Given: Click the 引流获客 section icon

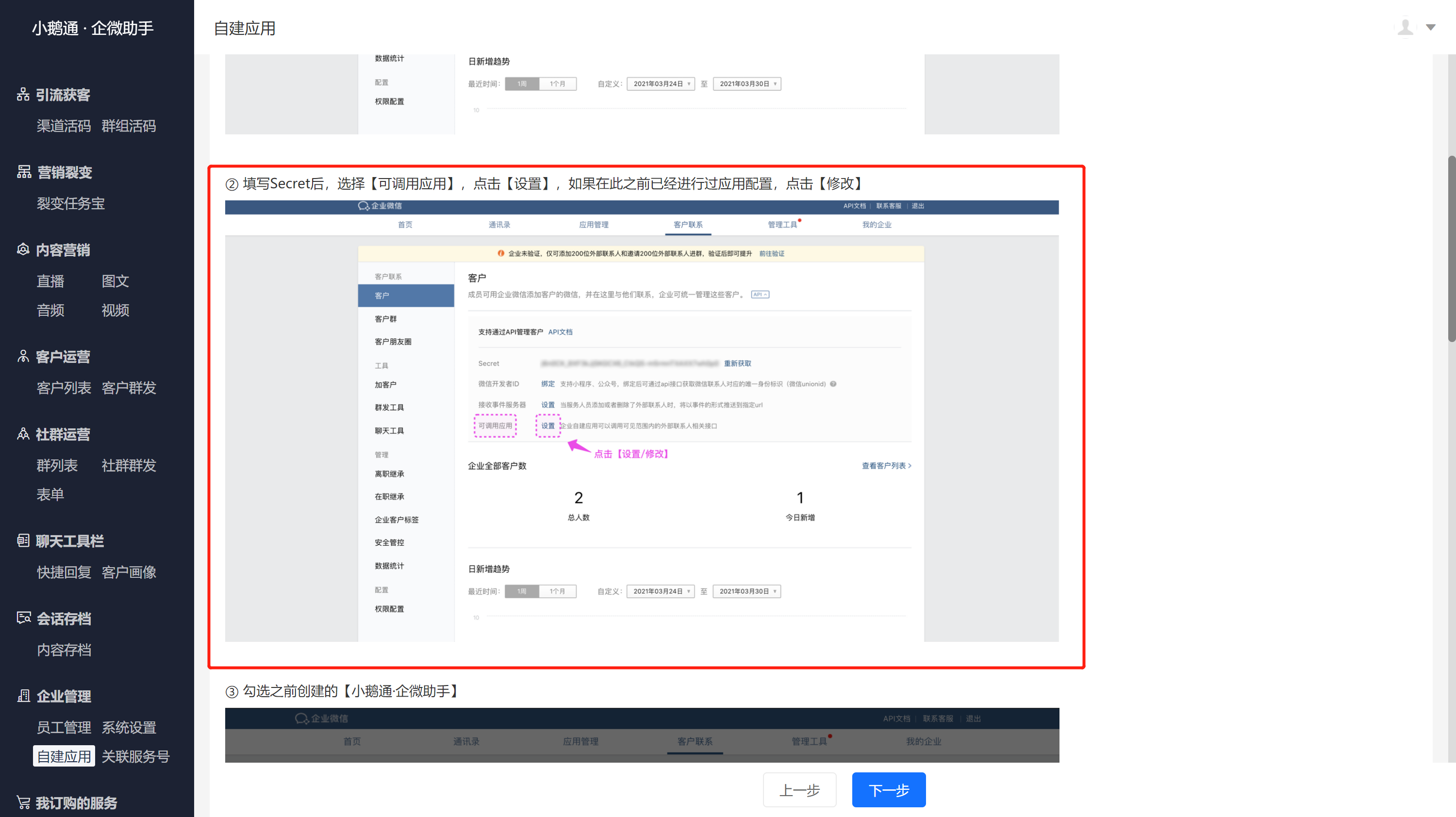Looking at the screenshot, I should pos(23,94).
